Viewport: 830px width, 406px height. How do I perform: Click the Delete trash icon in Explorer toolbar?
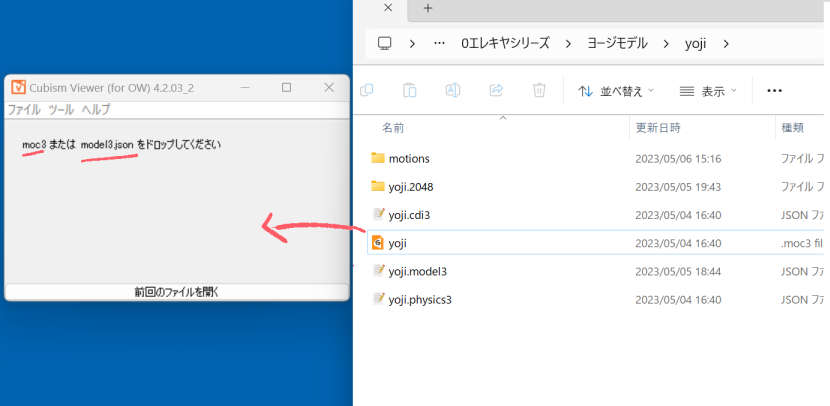click(539, 91)
